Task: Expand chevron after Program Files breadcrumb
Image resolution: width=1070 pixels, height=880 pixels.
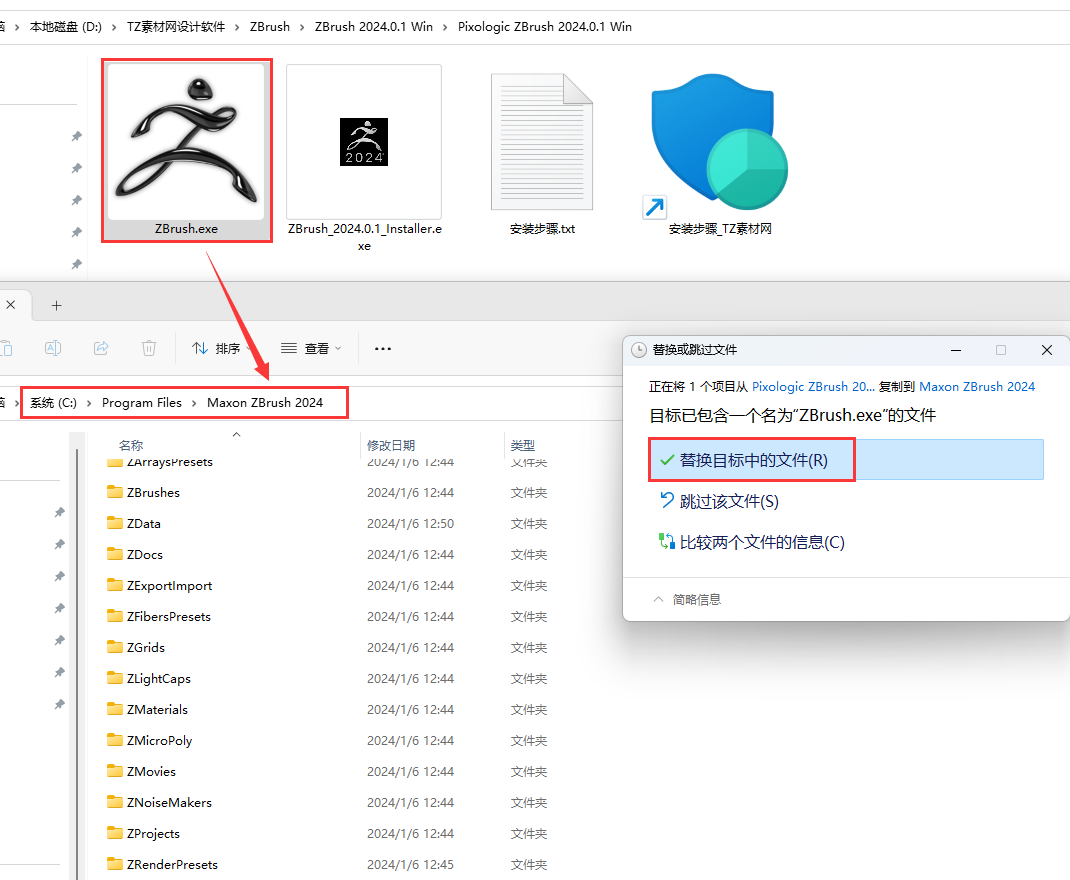Action: 194,403
